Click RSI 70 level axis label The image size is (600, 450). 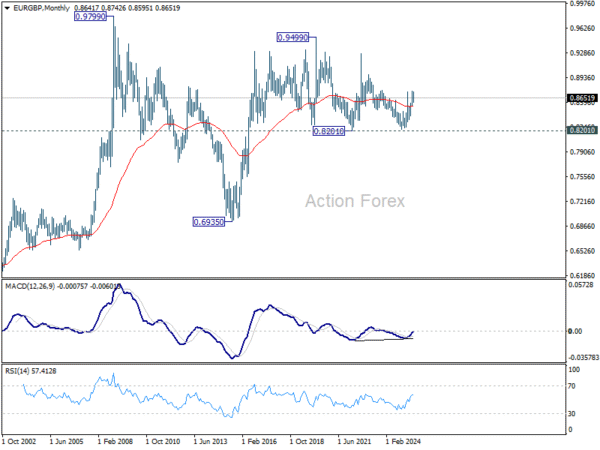[572, 386]
